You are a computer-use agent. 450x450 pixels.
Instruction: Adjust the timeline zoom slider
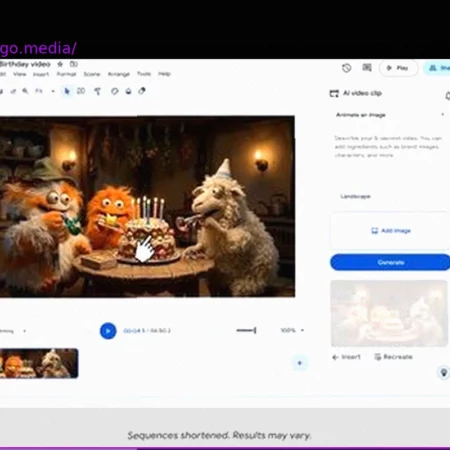246,330
